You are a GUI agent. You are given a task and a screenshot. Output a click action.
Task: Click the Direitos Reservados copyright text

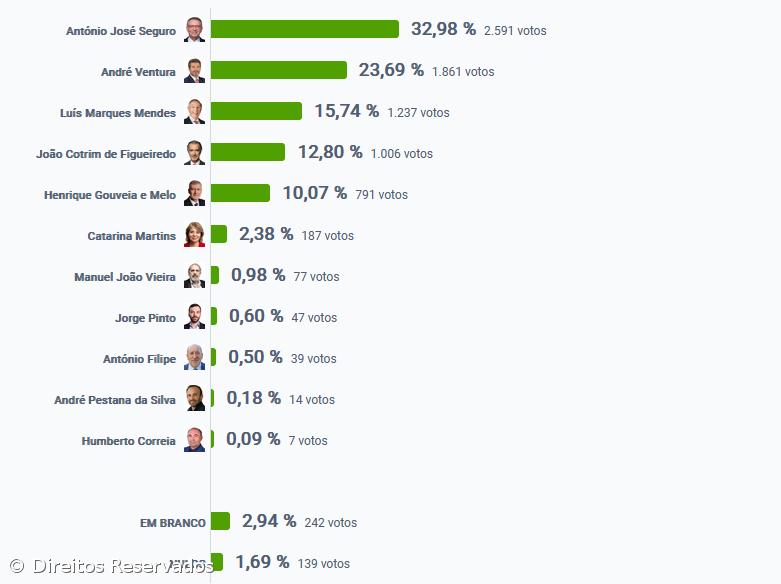tap(112, 566)
